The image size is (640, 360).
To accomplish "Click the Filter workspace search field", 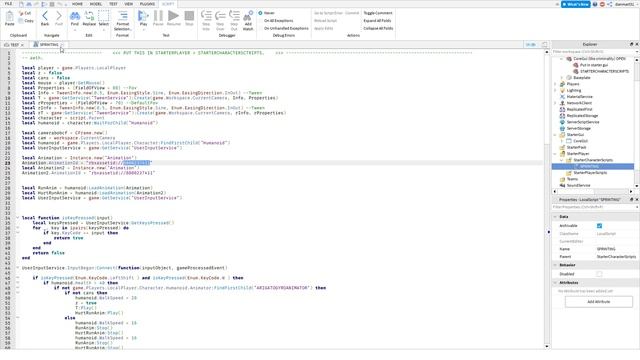I will tap(594, 52).
